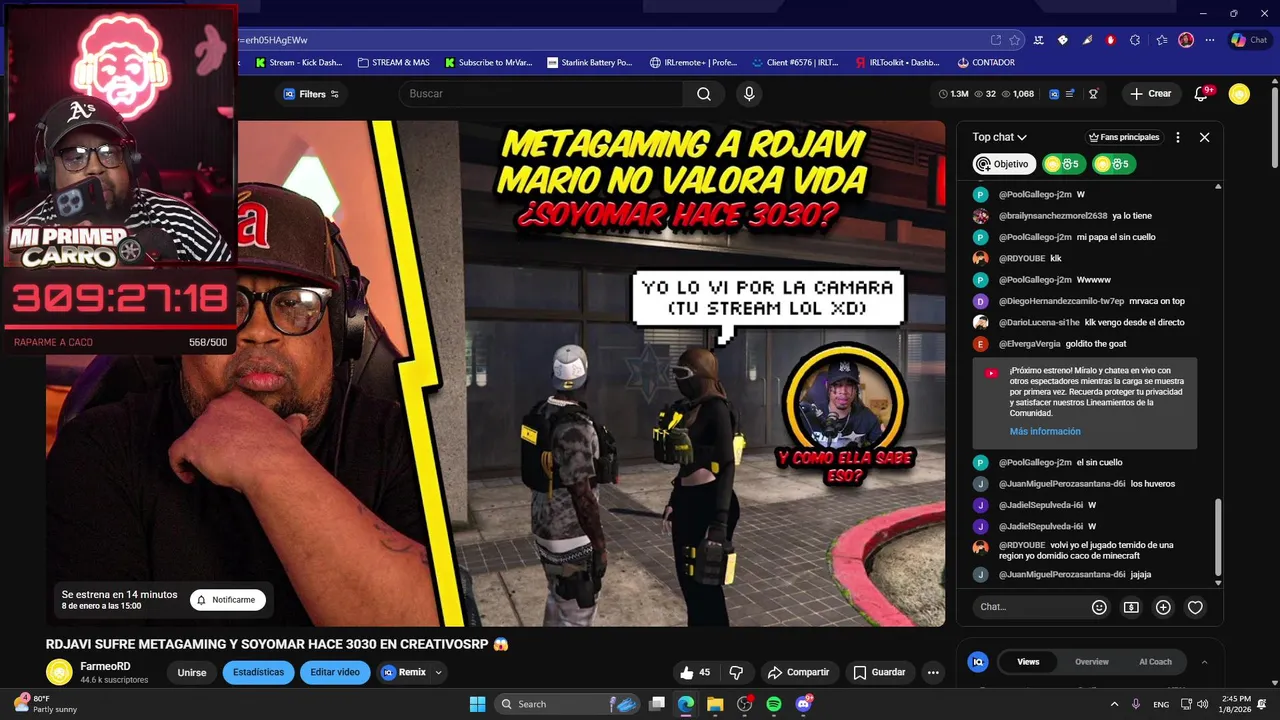The image size is (1280, 720).
Task: Start voice search with the microphone icon
Action: click(749, 94)
